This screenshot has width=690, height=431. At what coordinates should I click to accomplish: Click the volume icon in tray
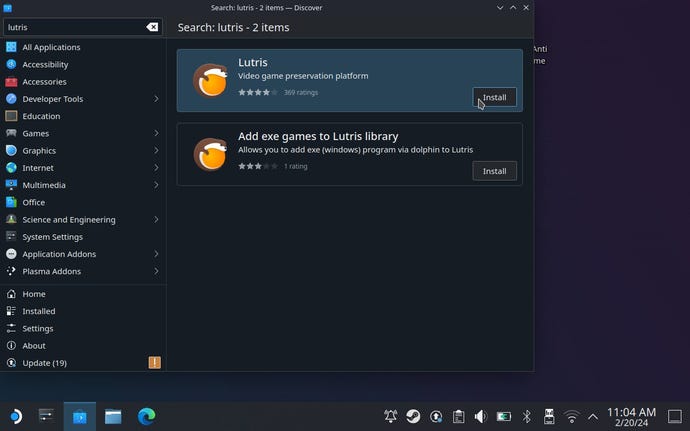click(x=481, y=416)
